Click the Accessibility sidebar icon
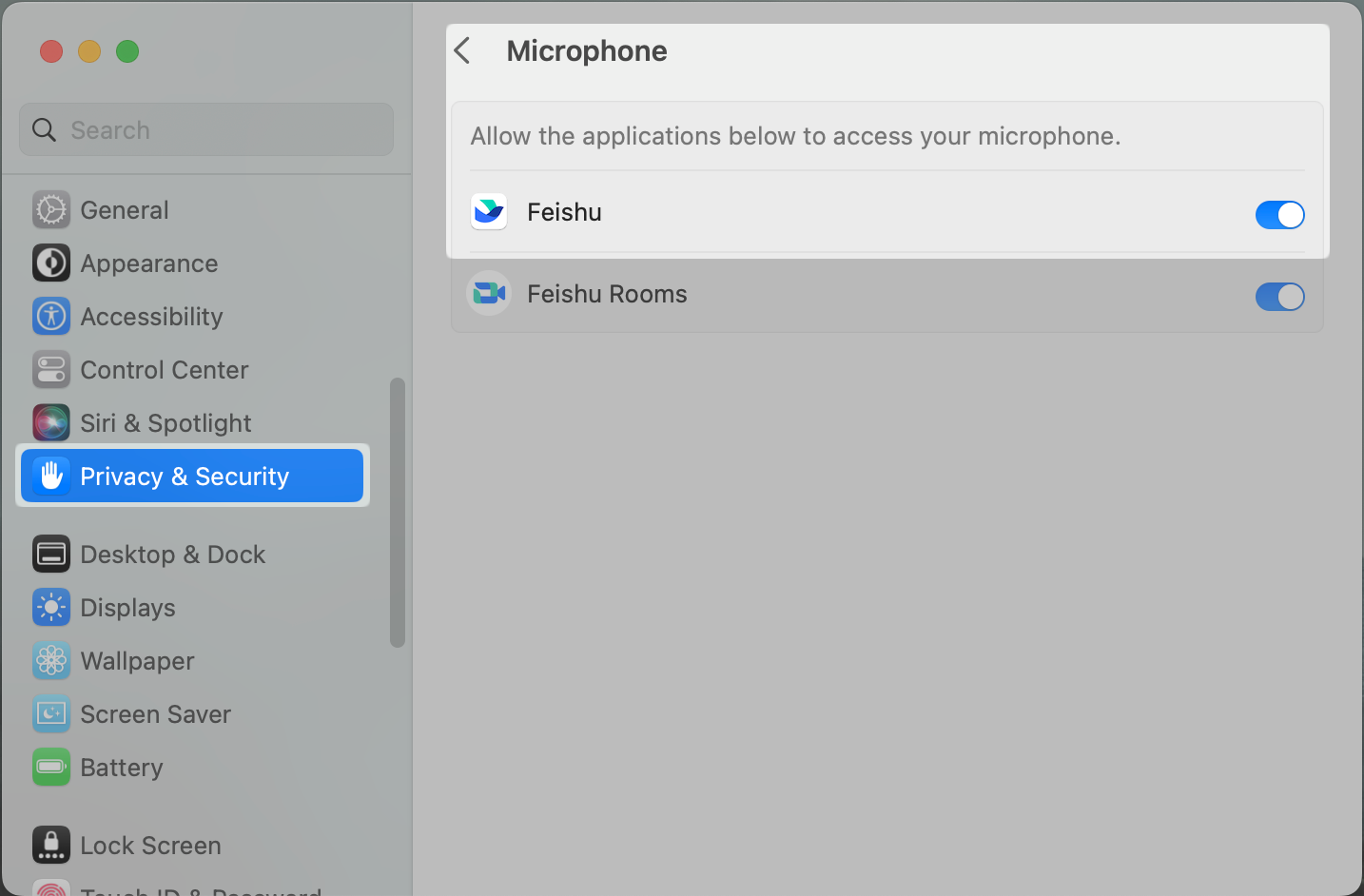 [x=50, y=317]
